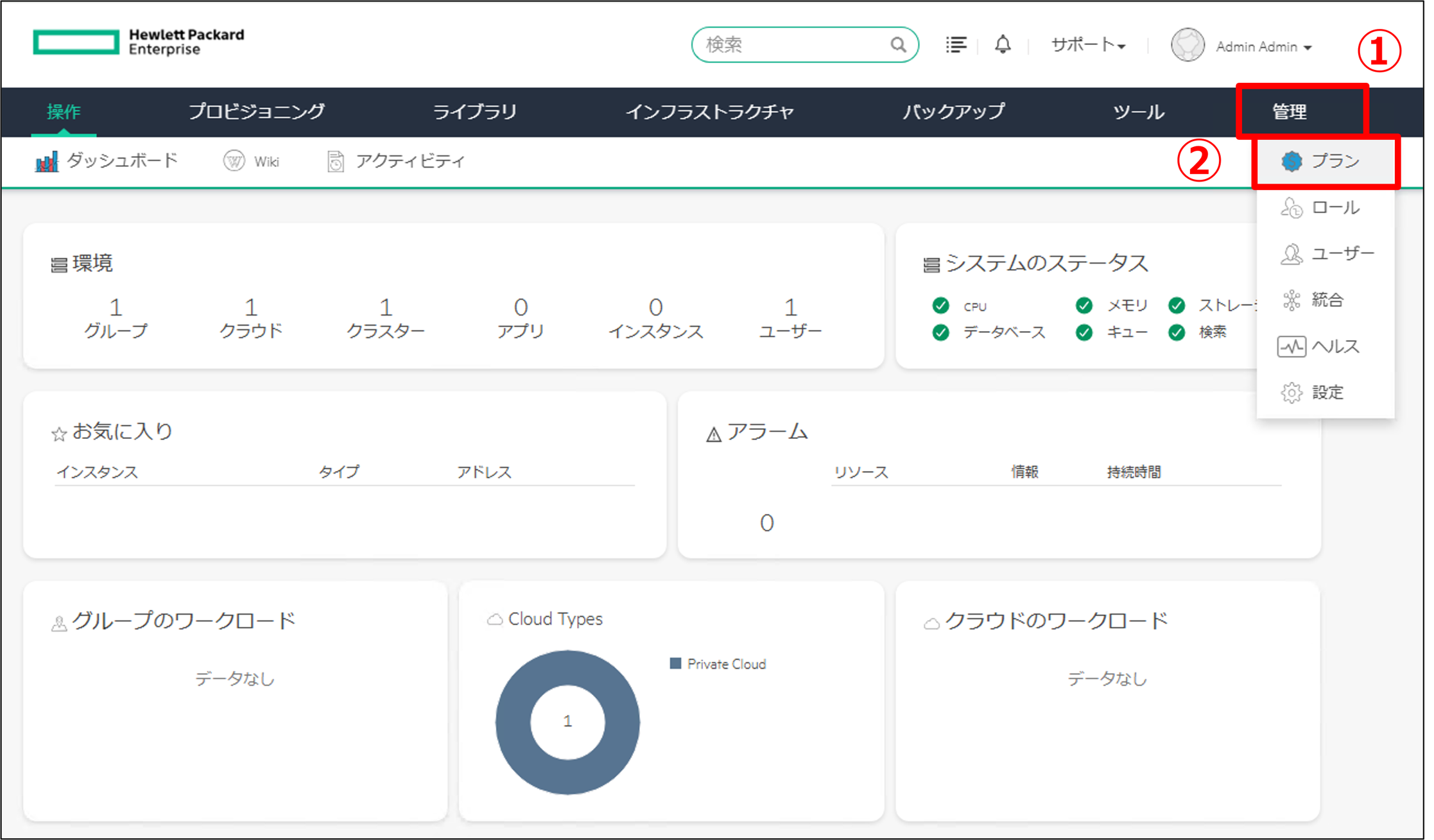Switch to プロビジョニング tab
The image size is (1434, 840).
(x=257, y=112)
